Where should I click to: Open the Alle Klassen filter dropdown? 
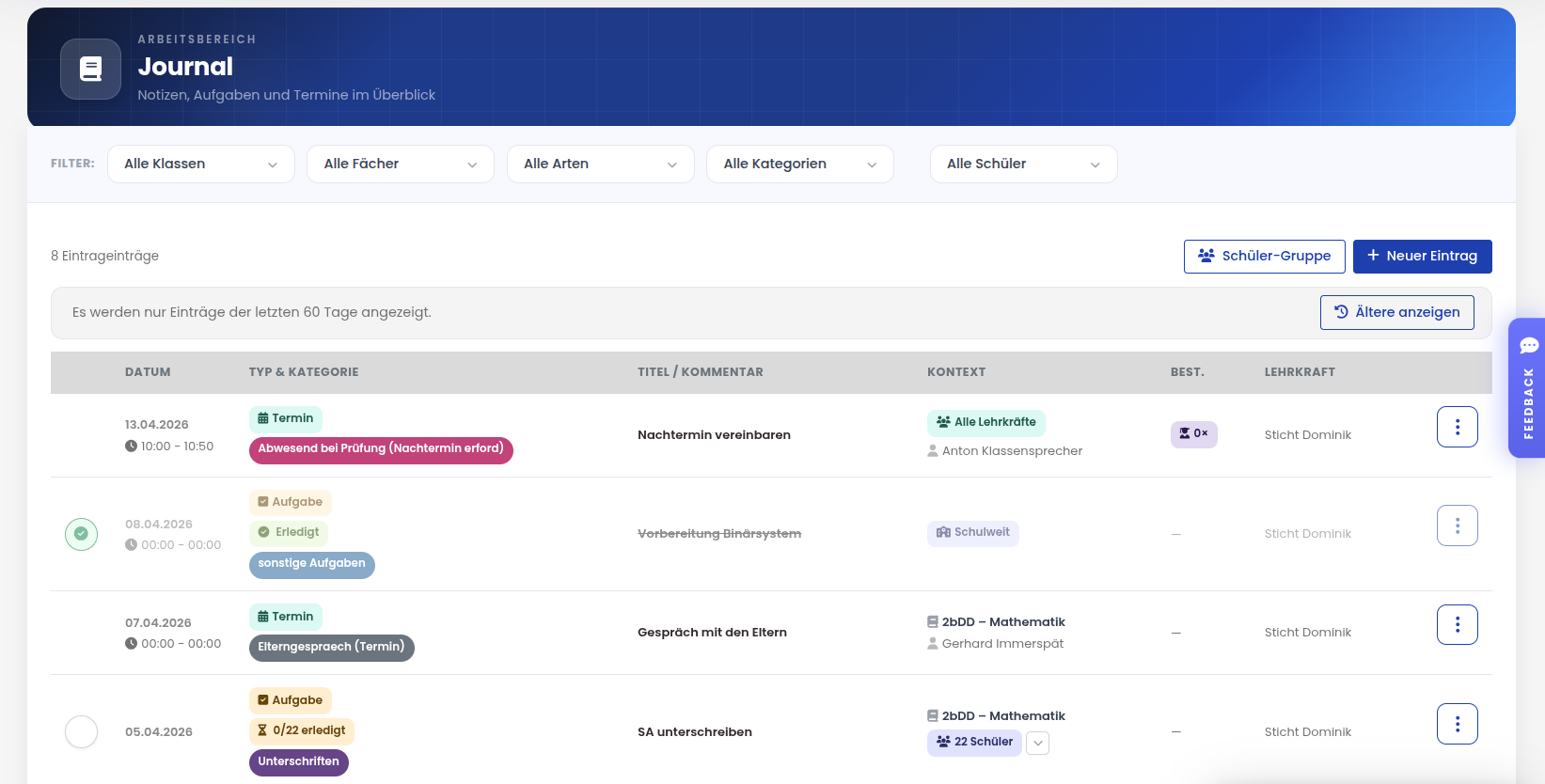(201, 164)
